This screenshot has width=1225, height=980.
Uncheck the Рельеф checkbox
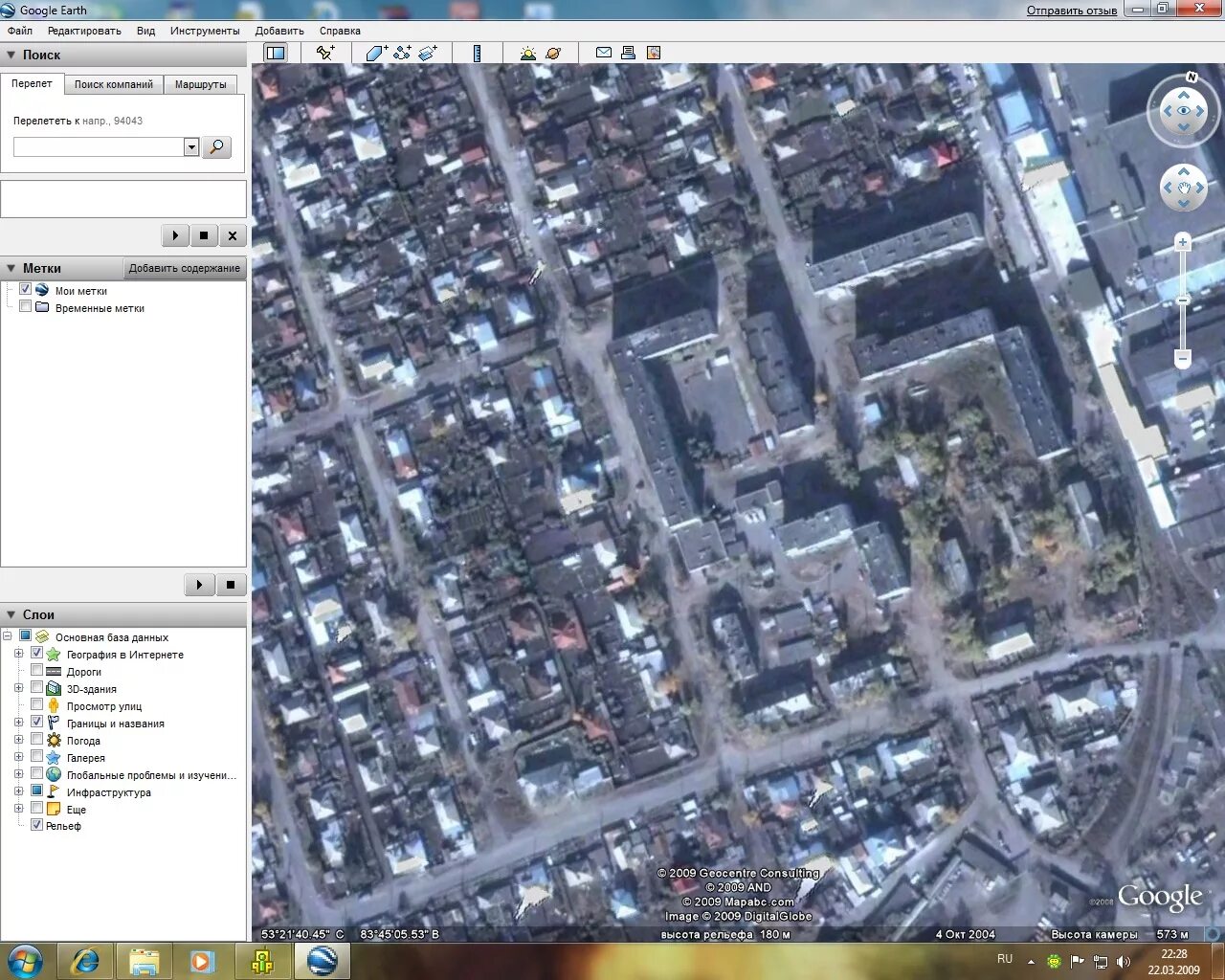pyautogui.click(x=37, y=826)
